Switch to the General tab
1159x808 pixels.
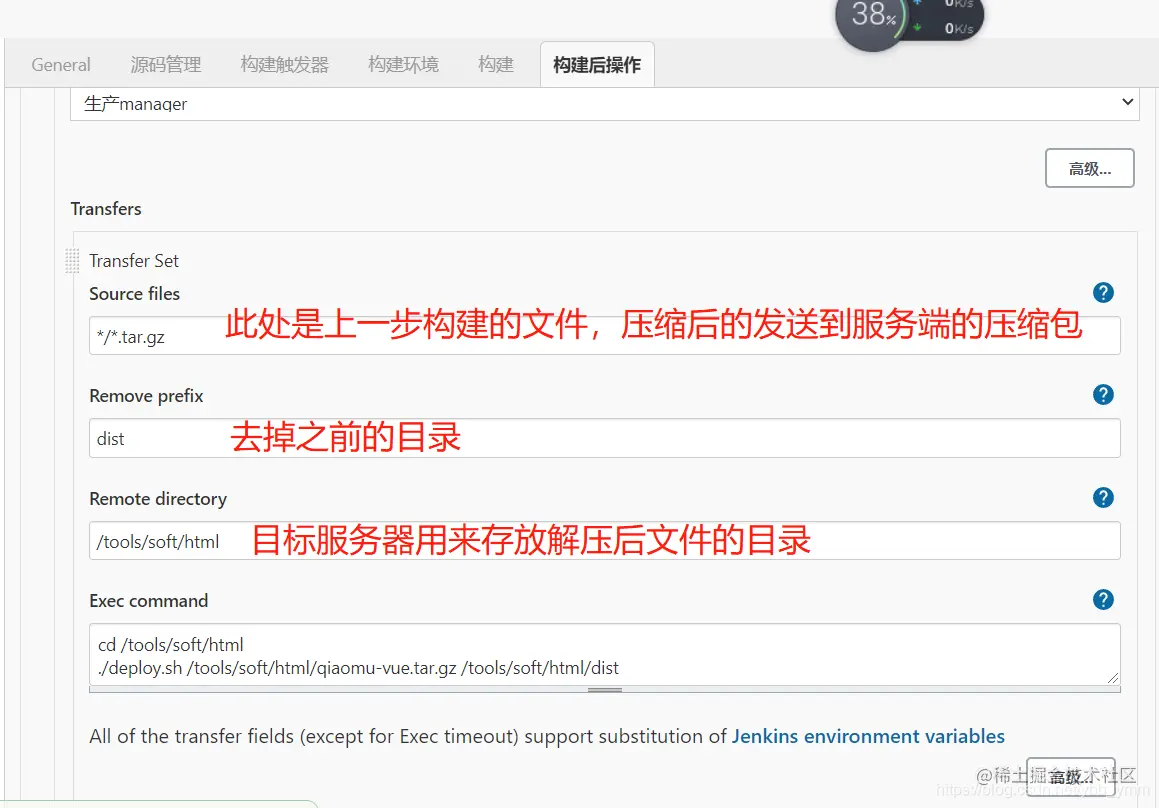61,65
